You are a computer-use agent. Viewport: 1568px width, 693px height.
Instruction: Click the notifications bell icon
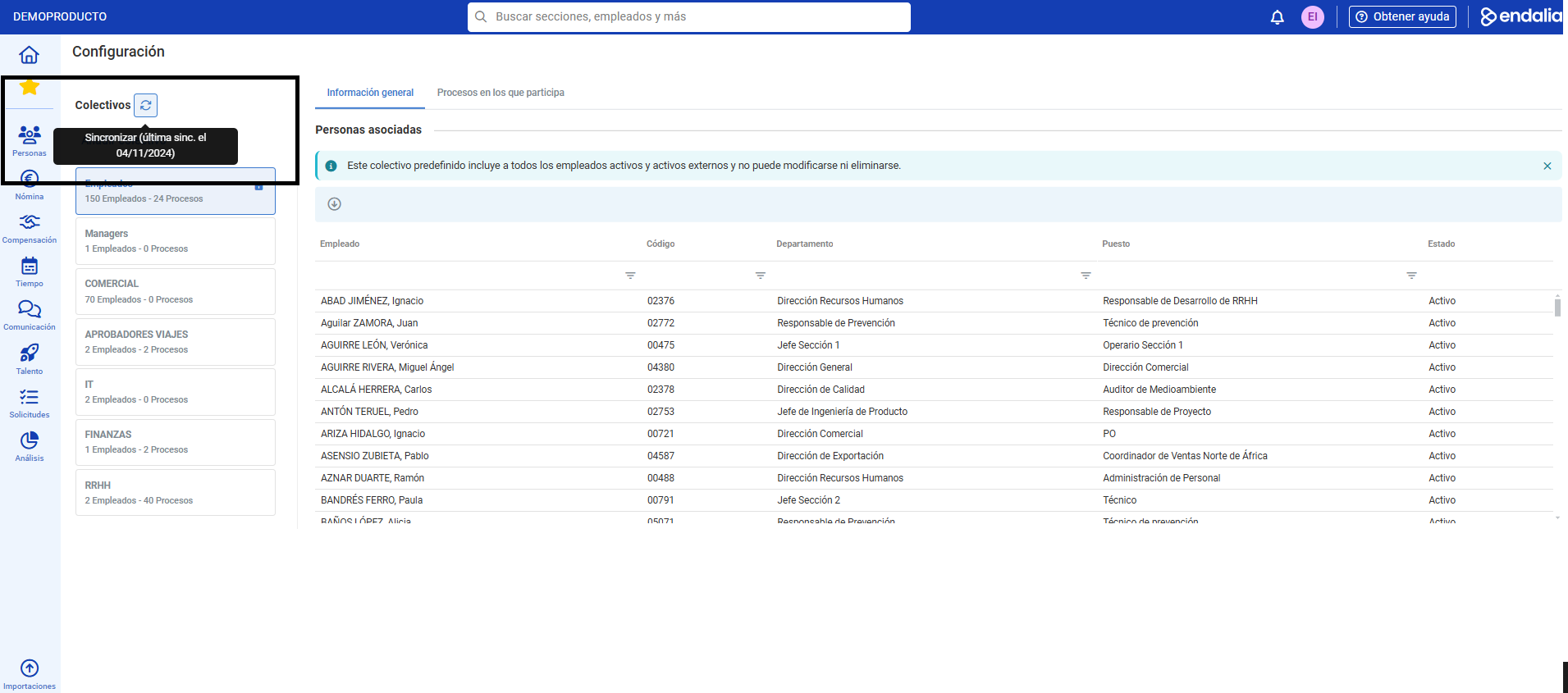[1277, 17]
